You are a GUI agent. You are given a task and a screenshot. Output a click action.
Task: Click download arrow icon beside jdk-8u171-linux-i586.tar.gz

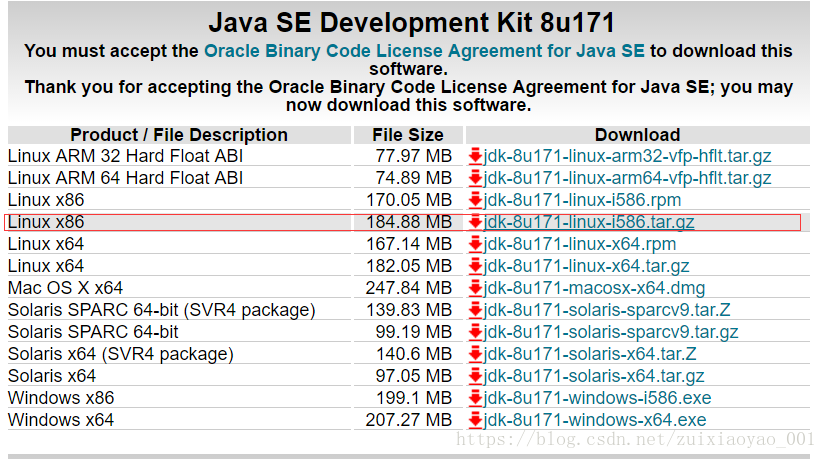point(475,222)
